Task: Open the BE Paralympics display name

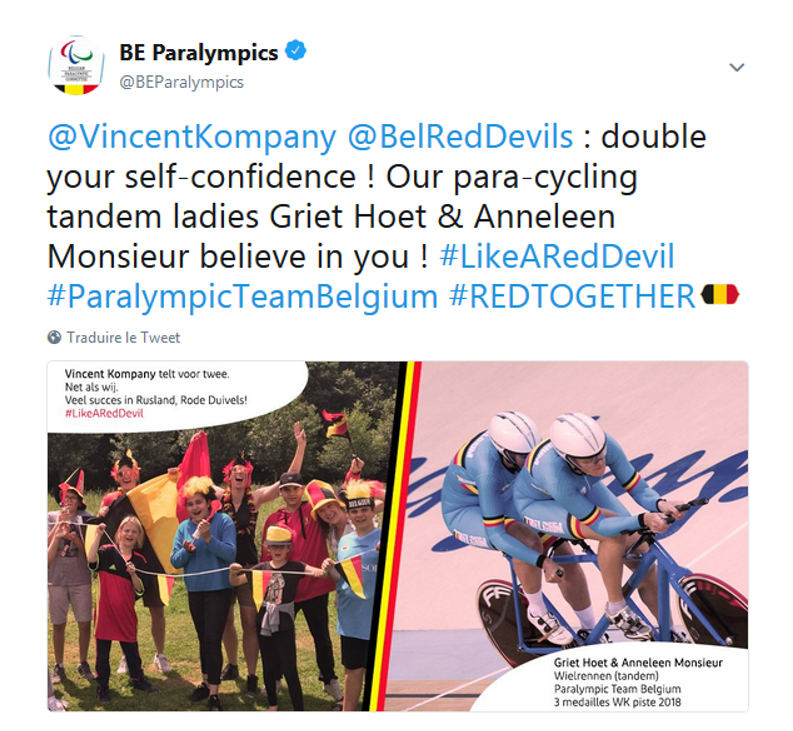Action: click(x=199, y=53)
